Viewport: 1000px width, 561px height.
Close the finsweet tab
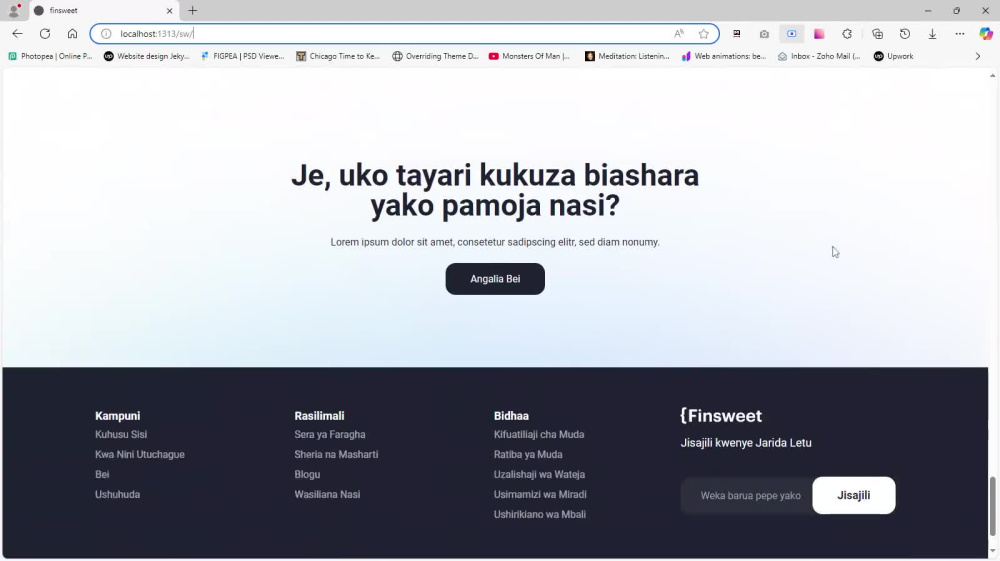(x=170, y=11)
